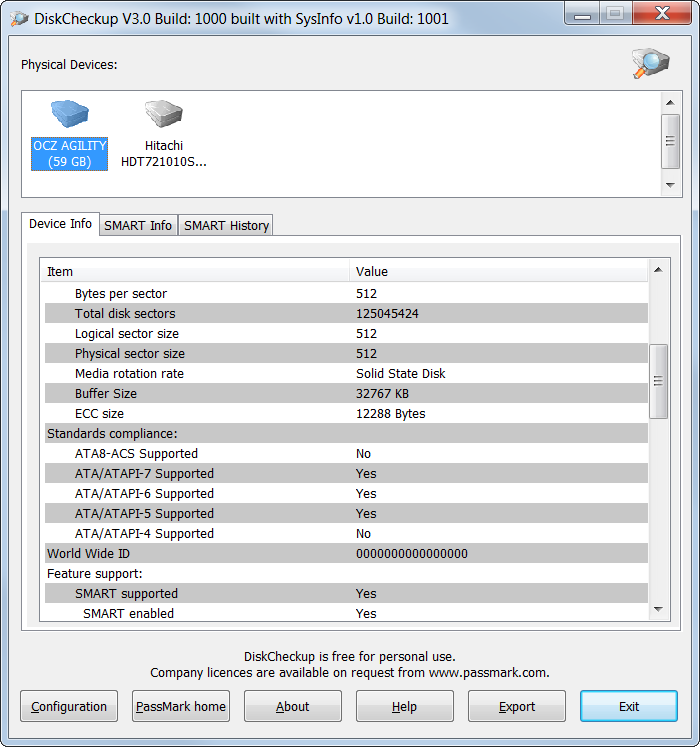
Task: Exit the application
Action: point(629,706)
